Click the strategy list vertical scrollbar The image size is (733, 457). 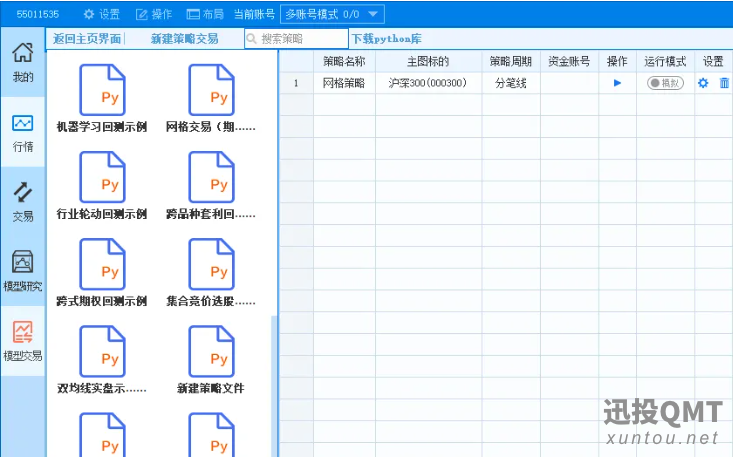tap(274, 386)
